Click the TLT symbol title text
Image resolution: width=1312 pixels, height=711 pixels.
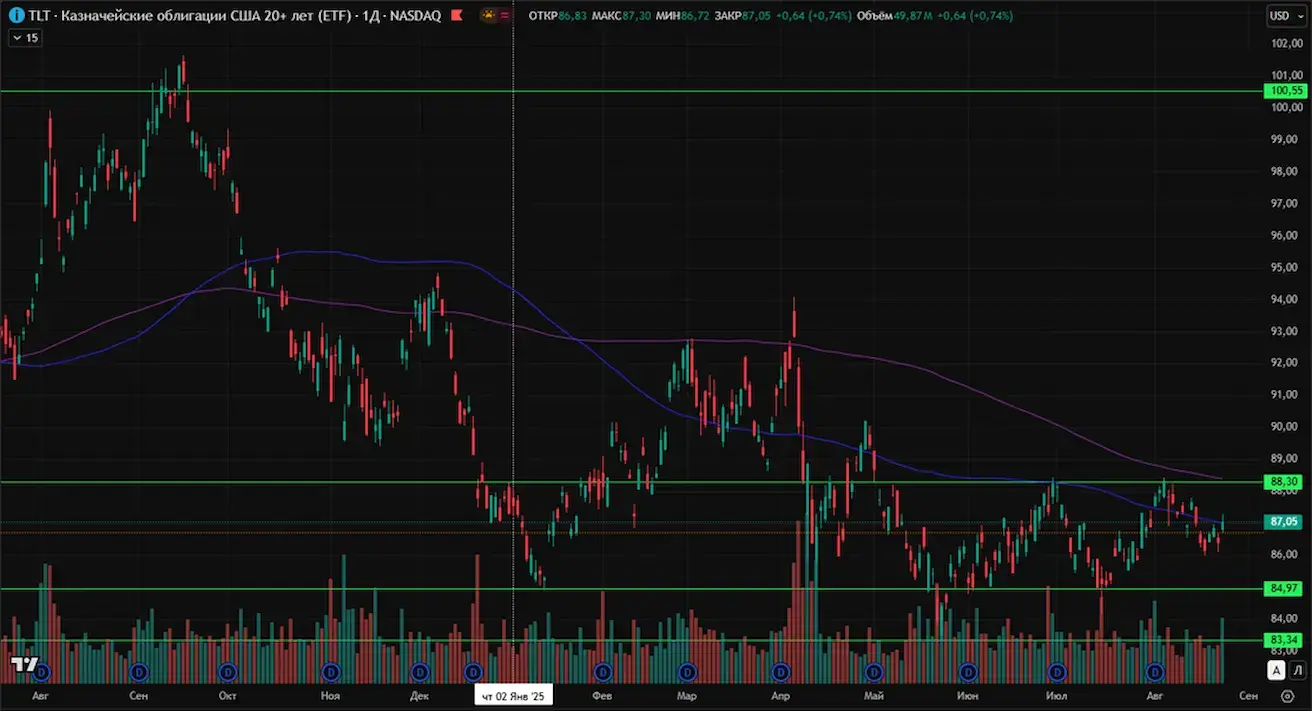tap(235, 16)
